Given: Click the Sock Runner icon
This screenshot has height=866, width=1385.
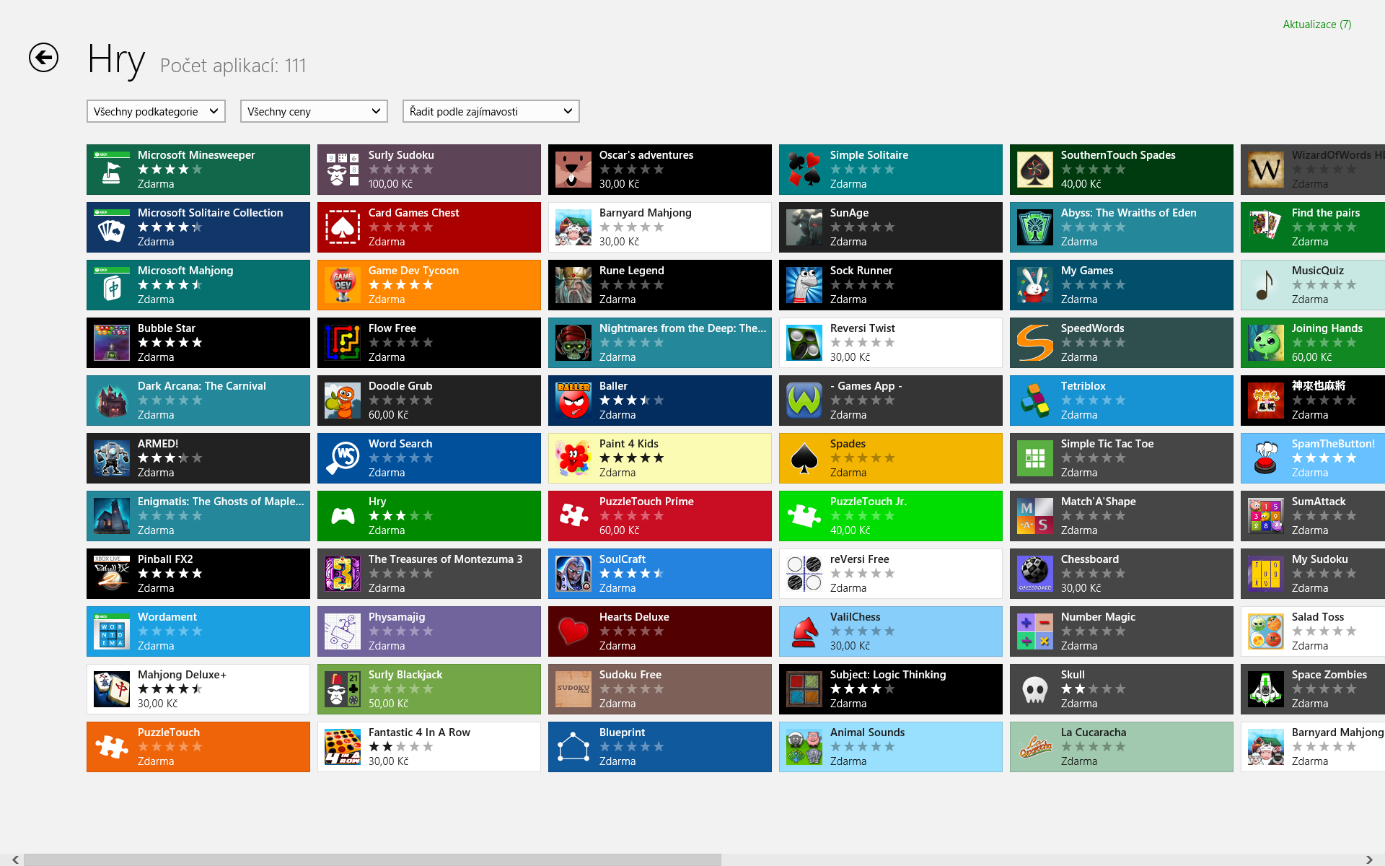Looking at the screenshot, I should (805, 285).
